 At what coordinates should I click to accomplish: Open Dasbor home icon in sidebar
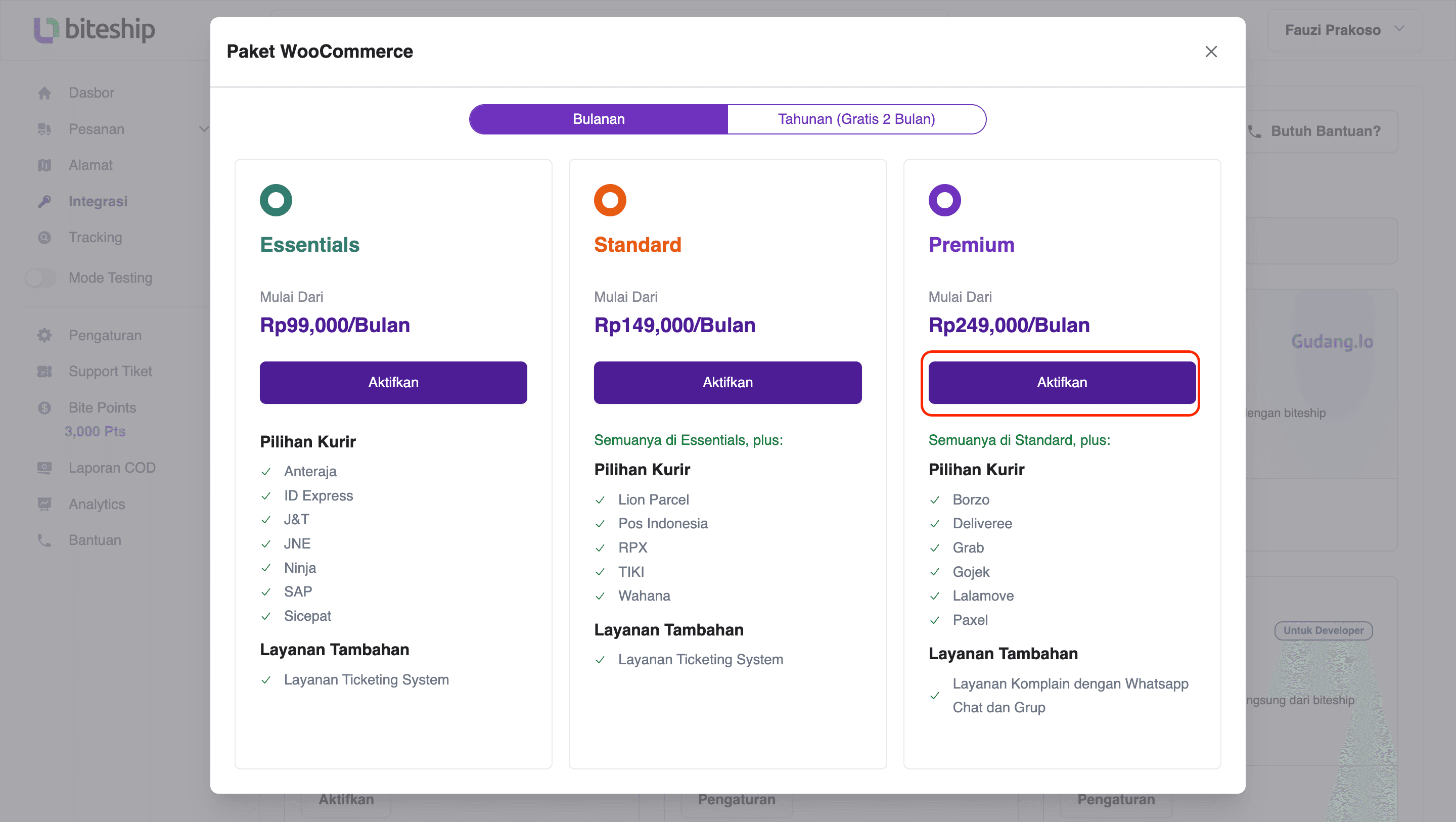[x=44, y=93]
